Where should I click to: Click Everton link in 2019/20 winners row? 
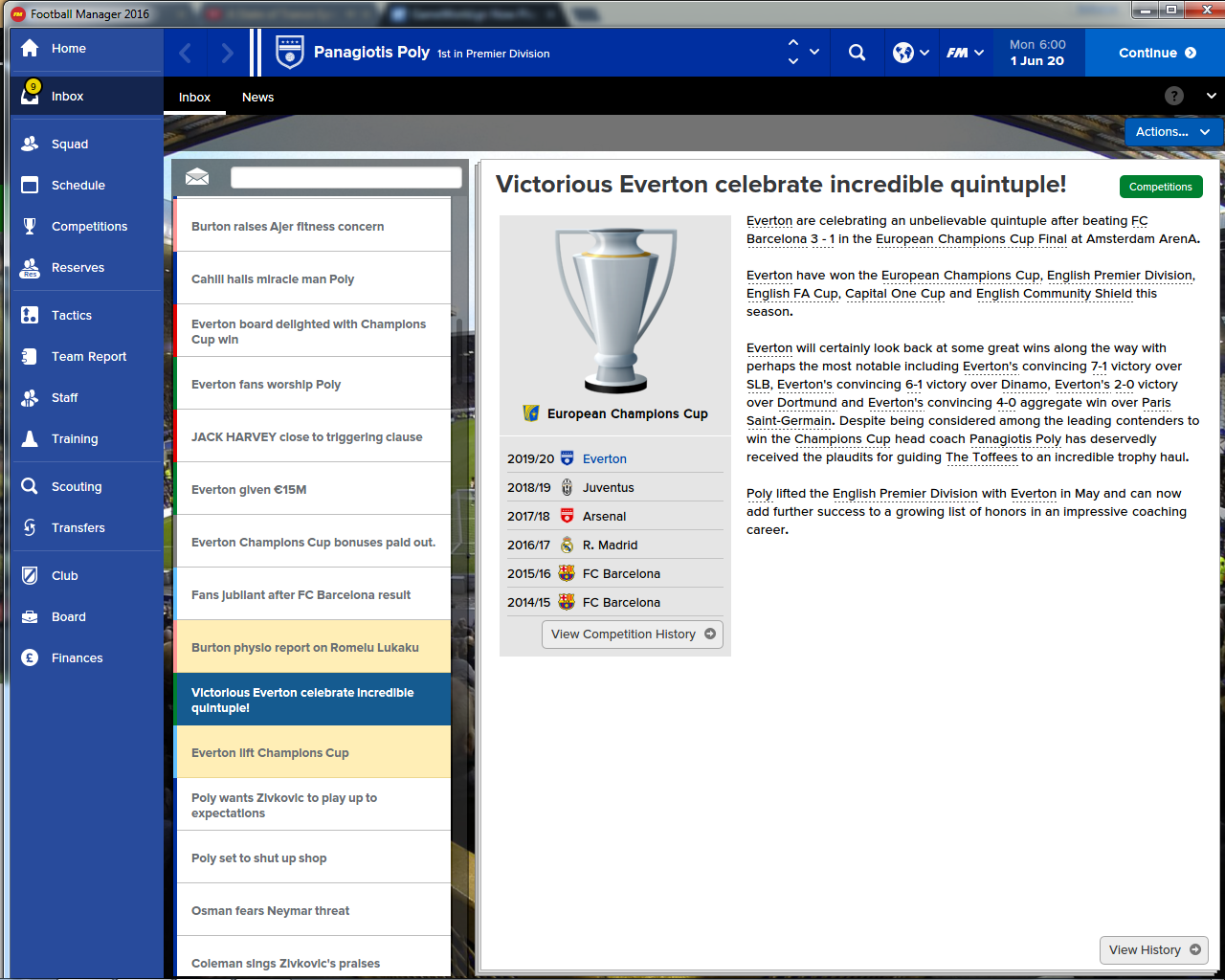point(605,459)
